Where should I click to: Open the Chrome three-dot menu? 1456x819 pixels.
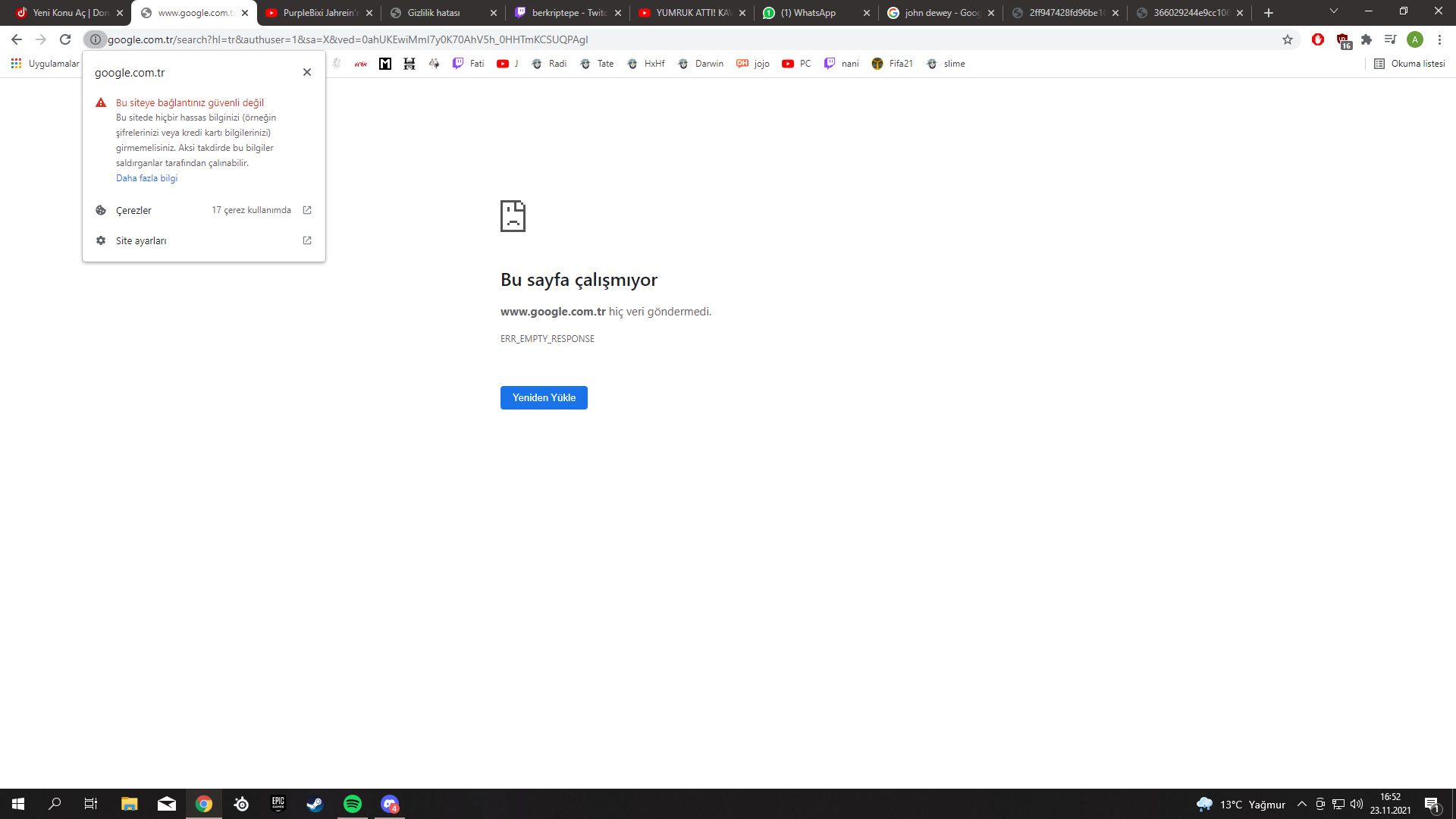(1439, 39)
